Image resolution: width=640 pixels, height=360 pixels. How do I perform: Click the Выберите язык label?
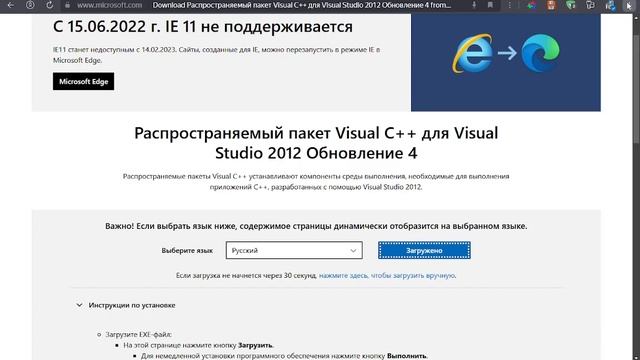point(187,251)
